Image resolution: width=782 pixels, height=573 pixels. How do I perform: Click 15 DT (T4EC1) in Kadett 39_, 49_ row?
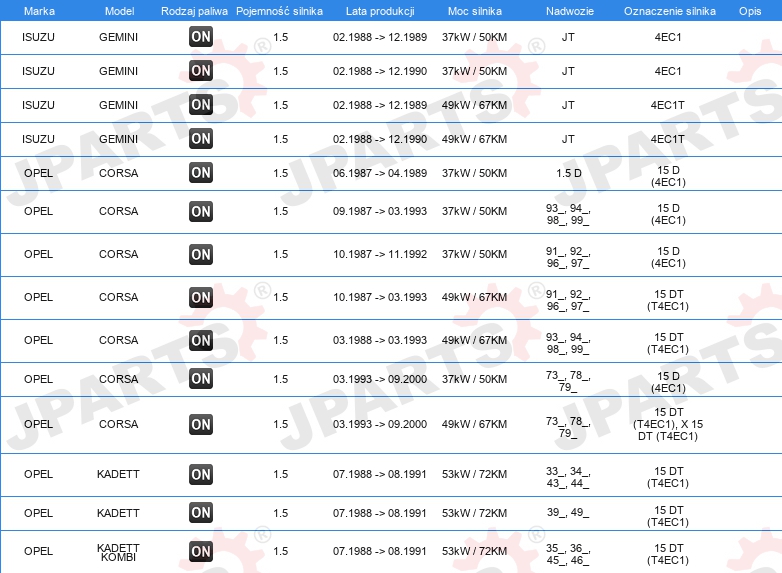pos(668,516)
